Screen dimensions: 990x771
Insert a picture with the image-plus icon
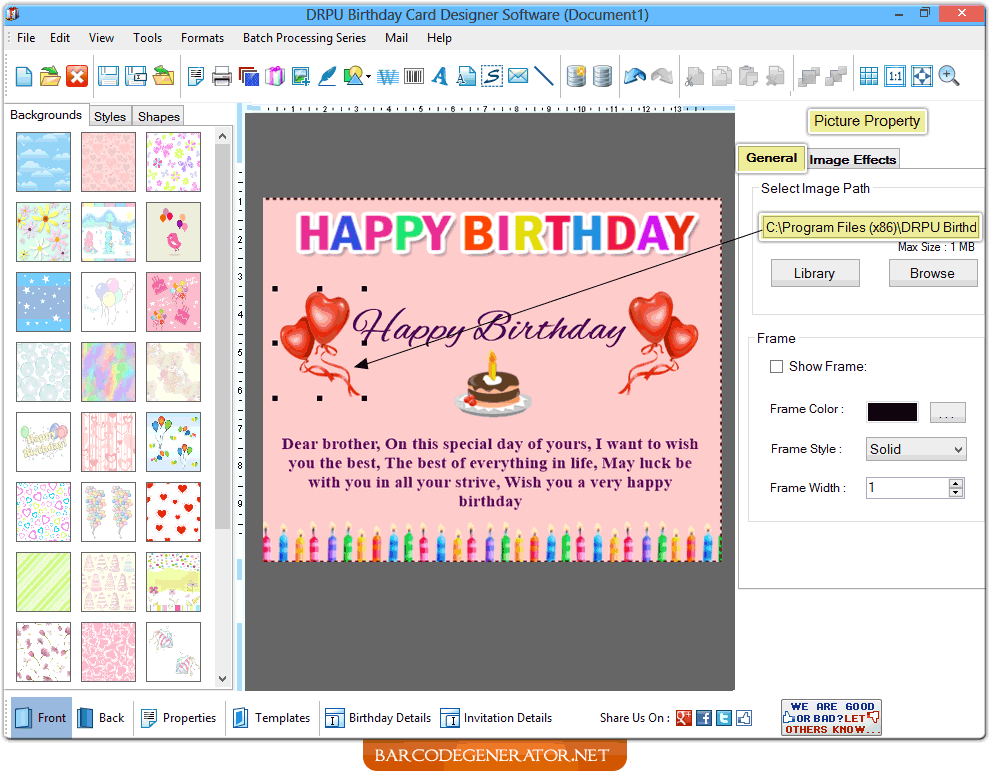[x=301, y=76]
